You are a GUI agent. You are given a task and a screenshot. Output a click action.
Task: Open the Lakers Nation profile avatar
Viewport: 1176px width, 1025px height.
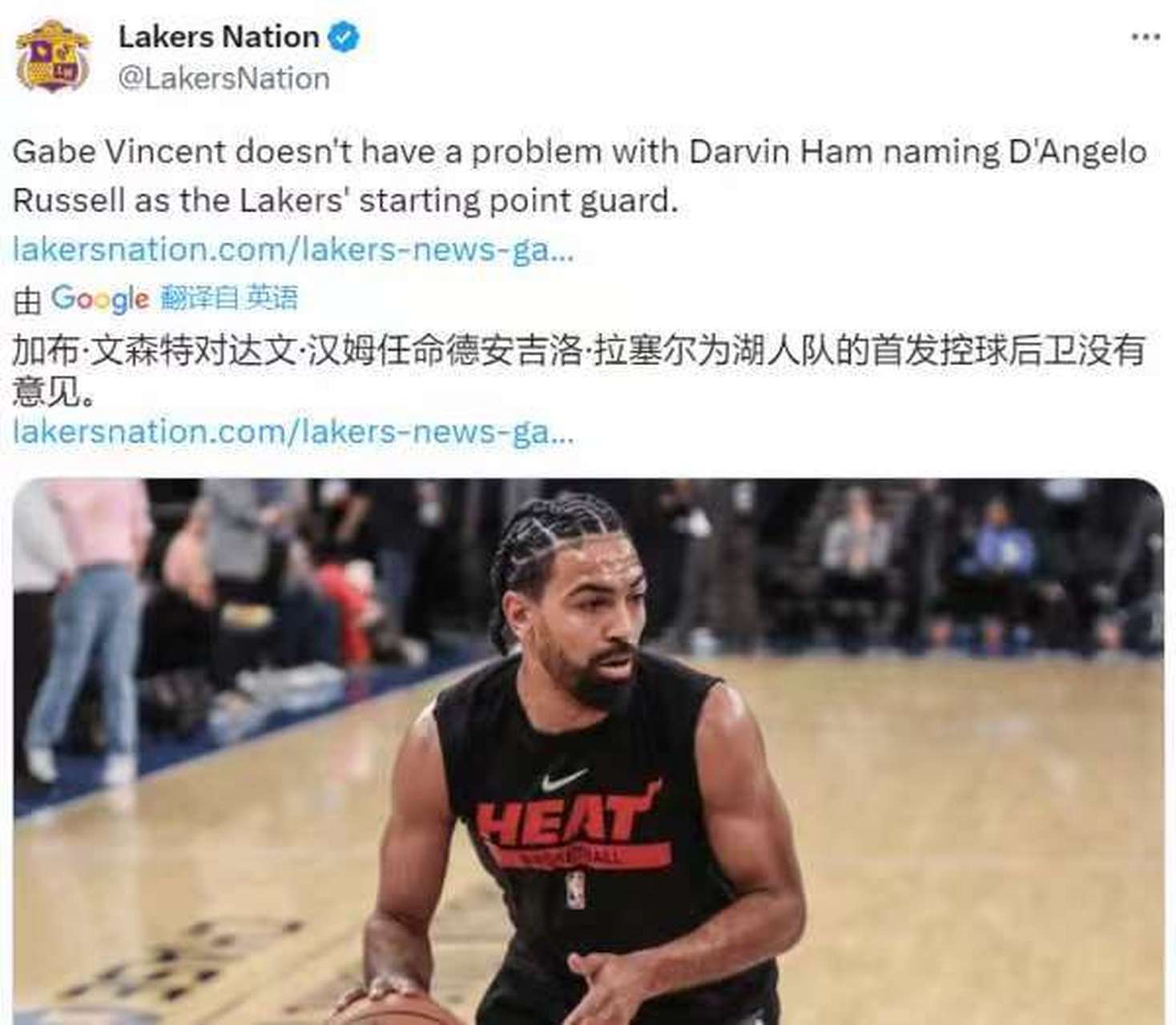pos(52,57)
